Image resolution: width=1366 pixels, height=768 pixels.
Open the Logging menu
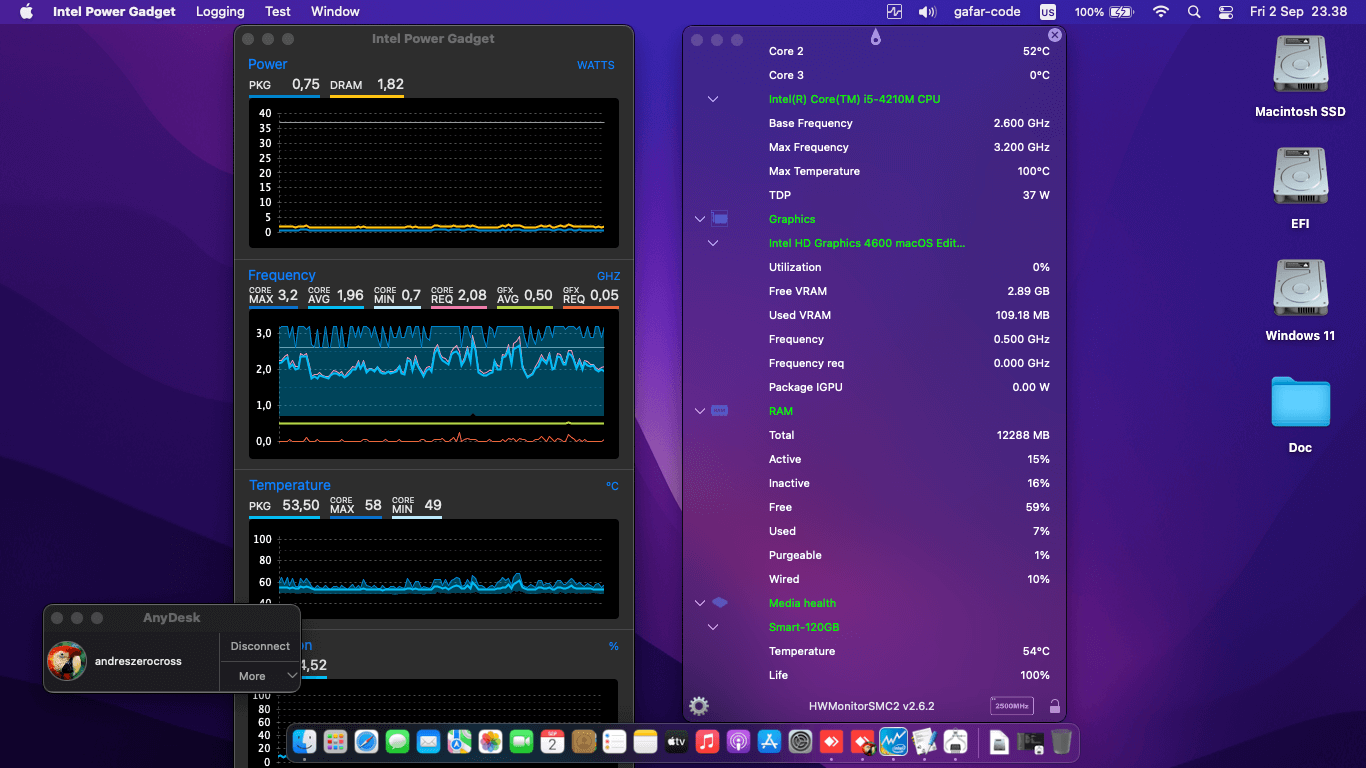(x=220, y=11)
